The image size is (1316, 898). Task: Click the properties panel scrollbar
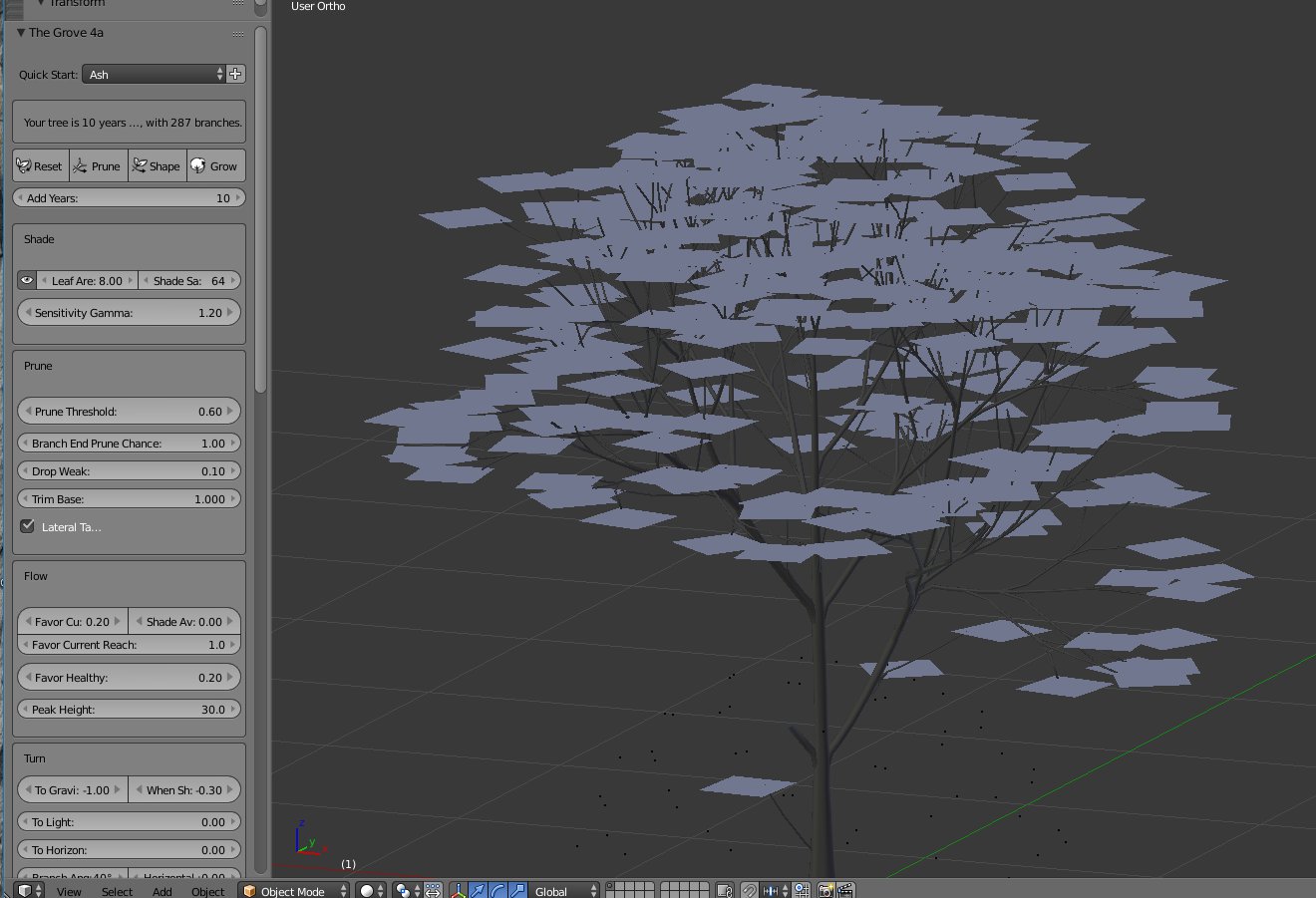(x=261, y=209)
